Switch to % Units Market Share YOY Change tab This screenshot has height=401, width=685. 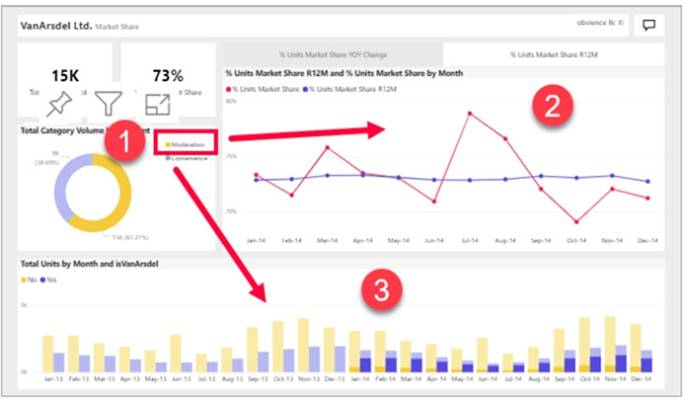coord(333,55)
